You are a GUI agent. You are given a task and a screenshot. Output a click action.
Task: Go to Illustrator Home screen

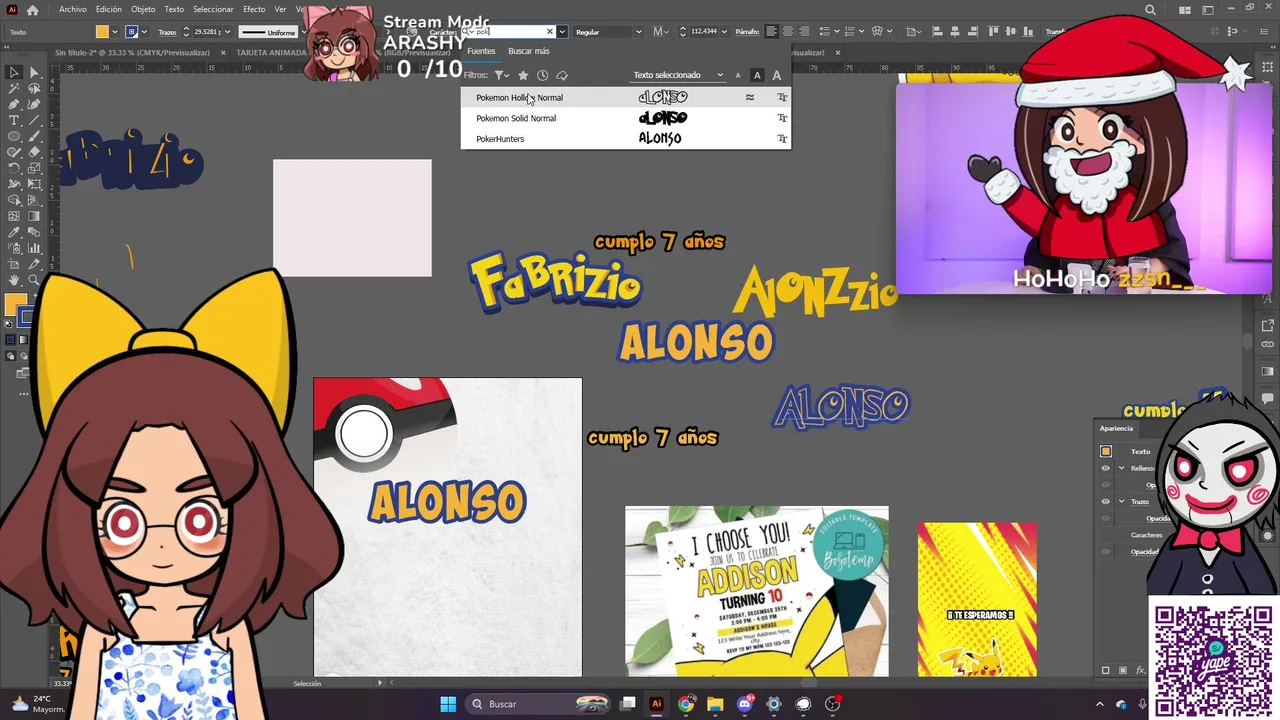pyautogui.click(x=32, y=9)
